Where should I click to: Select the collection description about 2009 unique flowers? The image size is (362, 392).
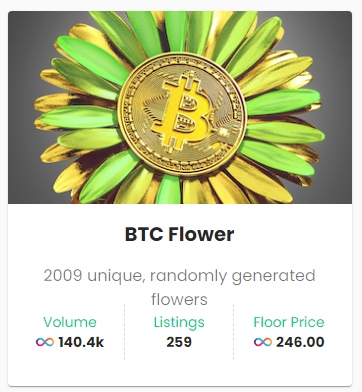pos(180,287)
